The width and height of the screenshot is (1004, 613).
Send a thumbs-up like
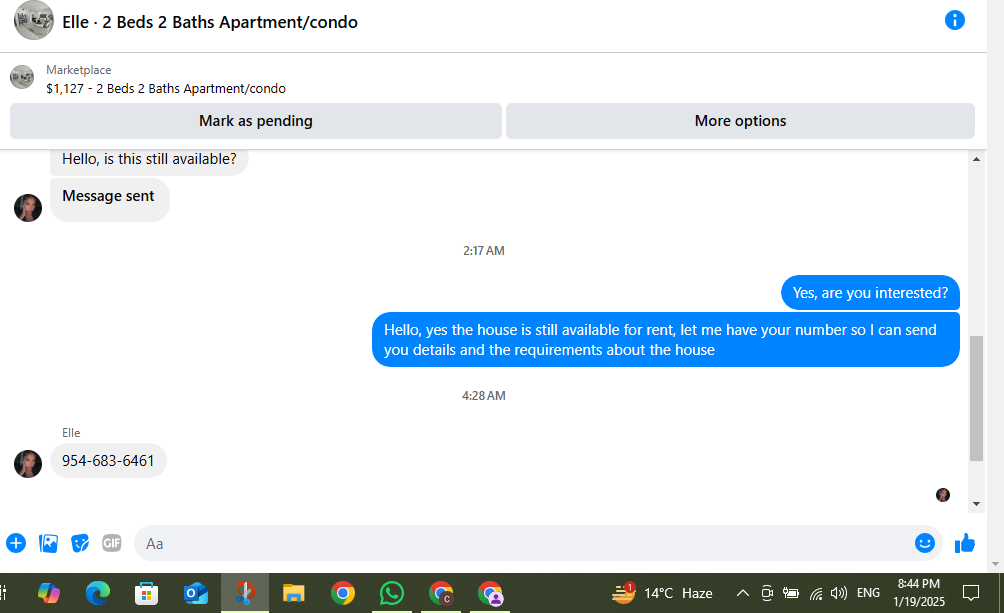(965, 543)
